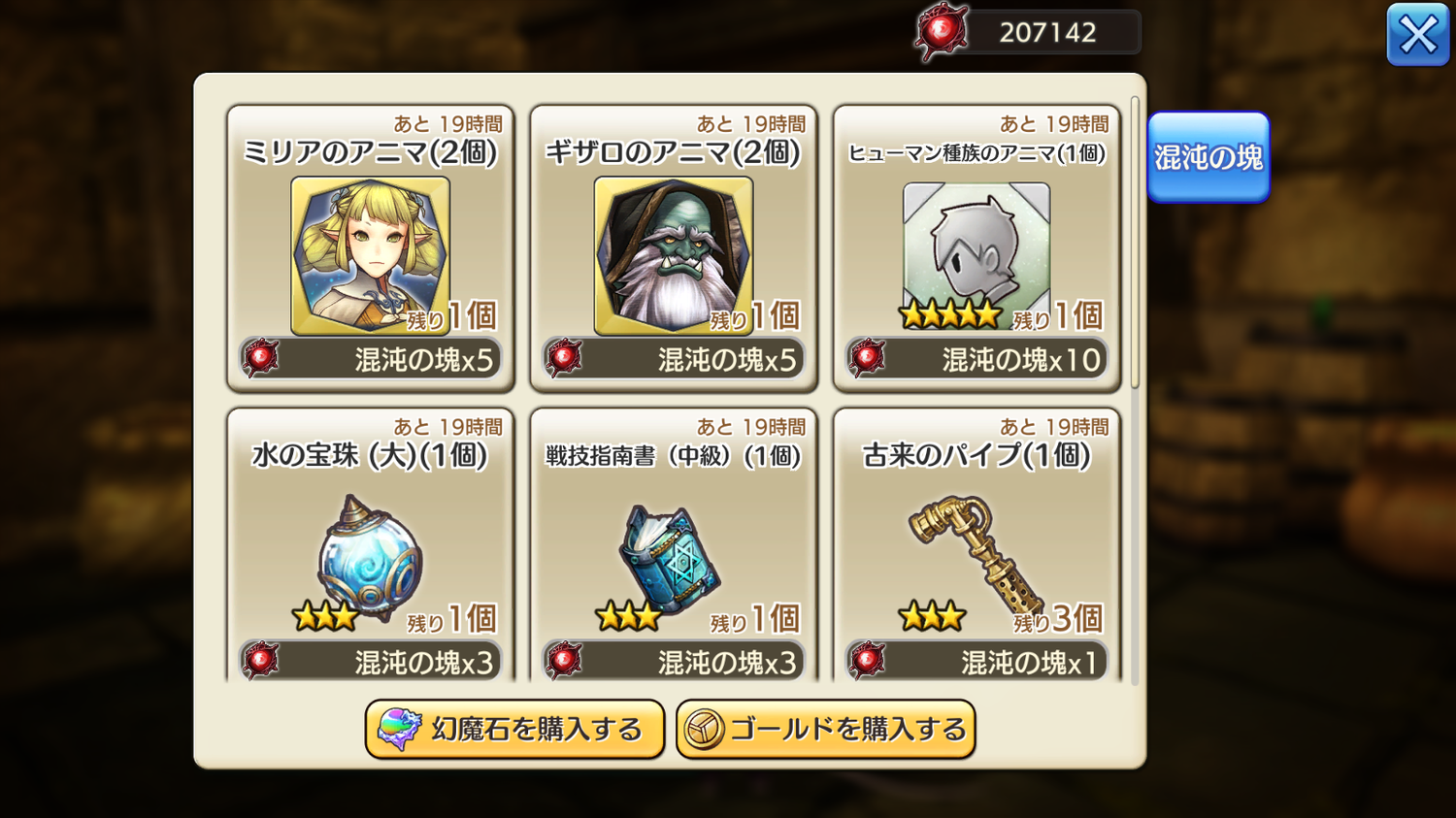1456x818 pixels.
Task: Click the 幻魔石 gem icon on purchase button
Action: click(x=399, y=730)
